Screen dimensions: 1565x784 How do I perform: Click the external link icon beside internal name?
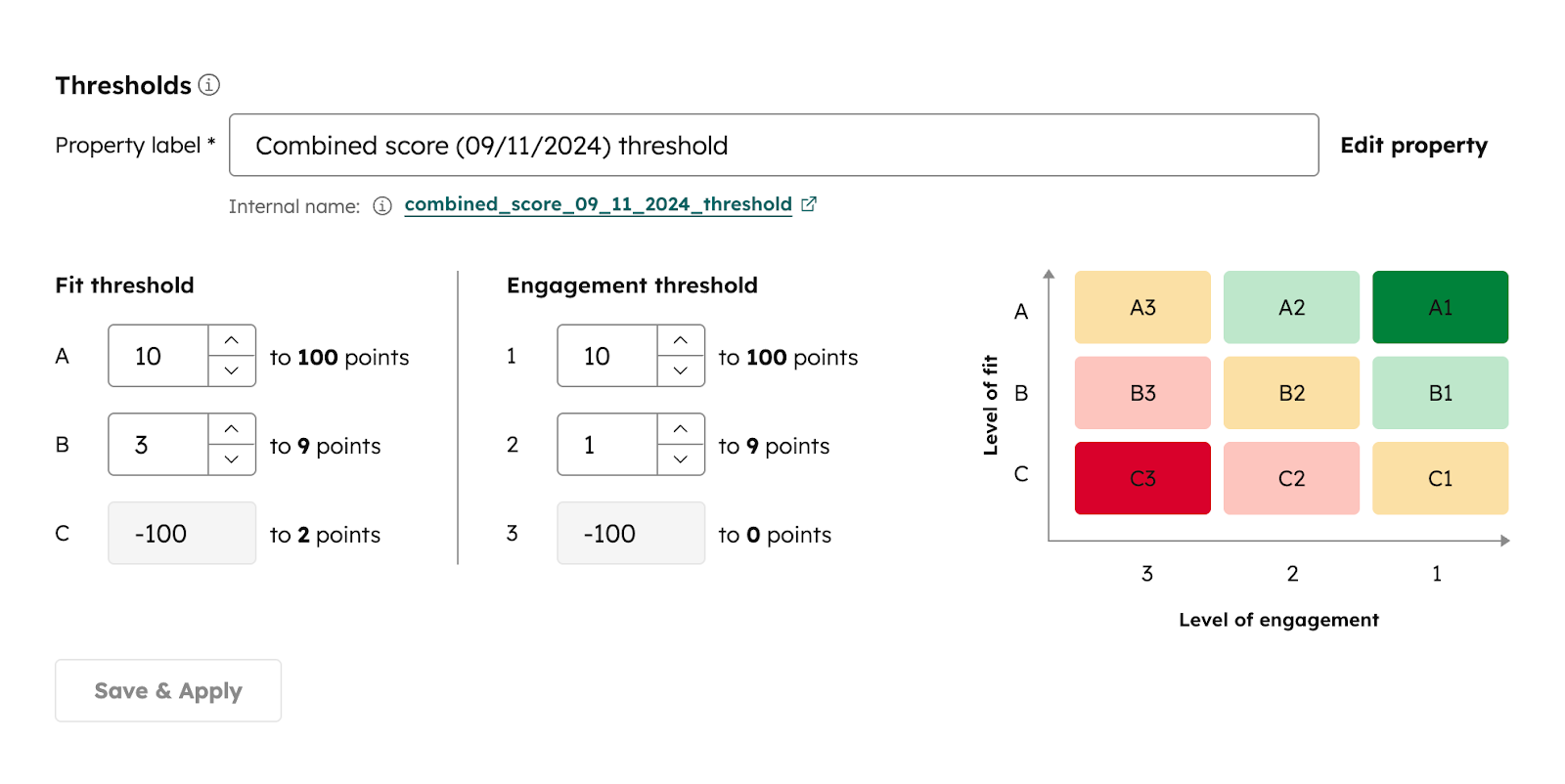pyautogui.click(x=809, y=204)
